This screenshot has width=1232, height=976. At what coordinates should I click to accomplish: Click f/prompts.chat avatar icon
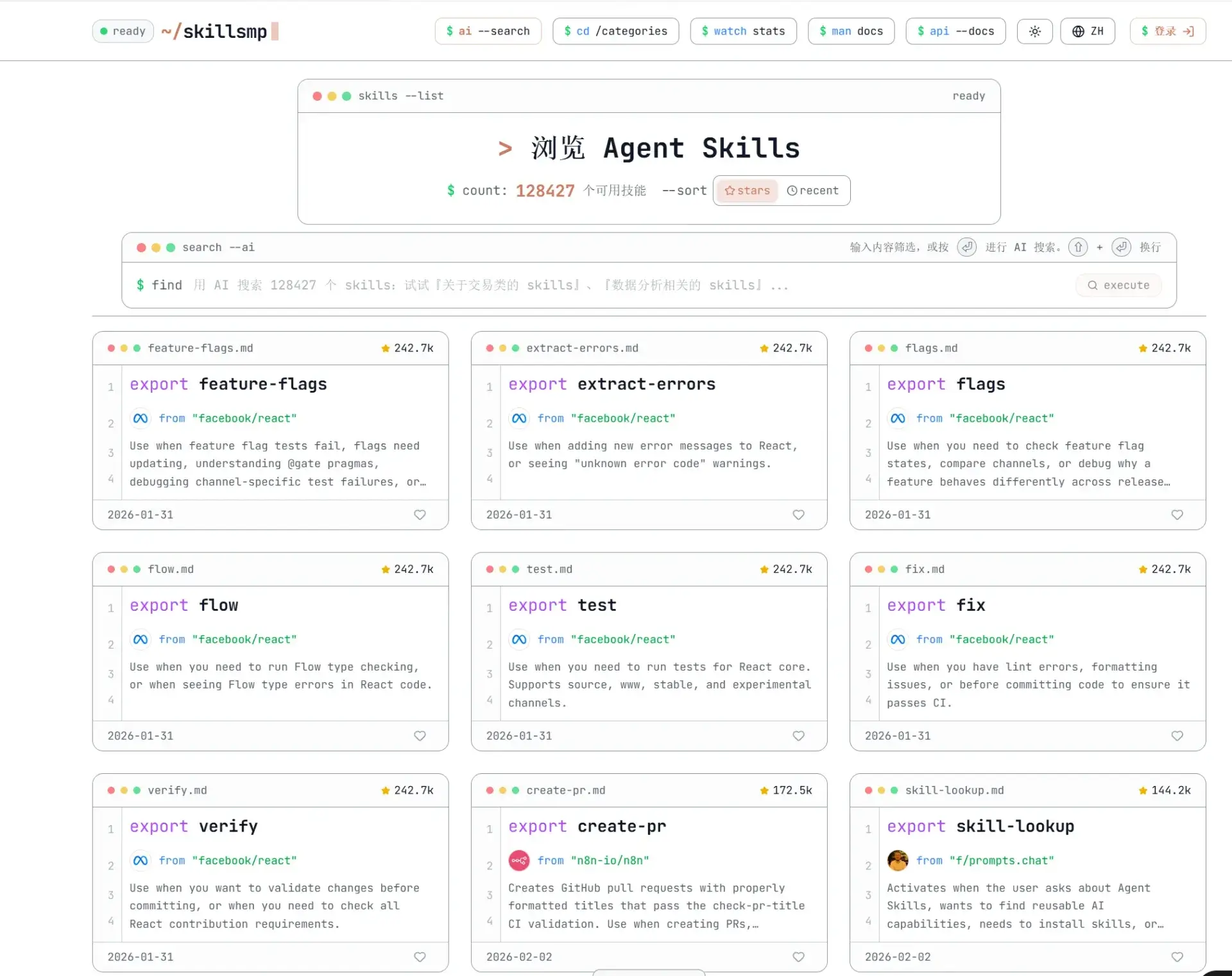coord(897,860)
